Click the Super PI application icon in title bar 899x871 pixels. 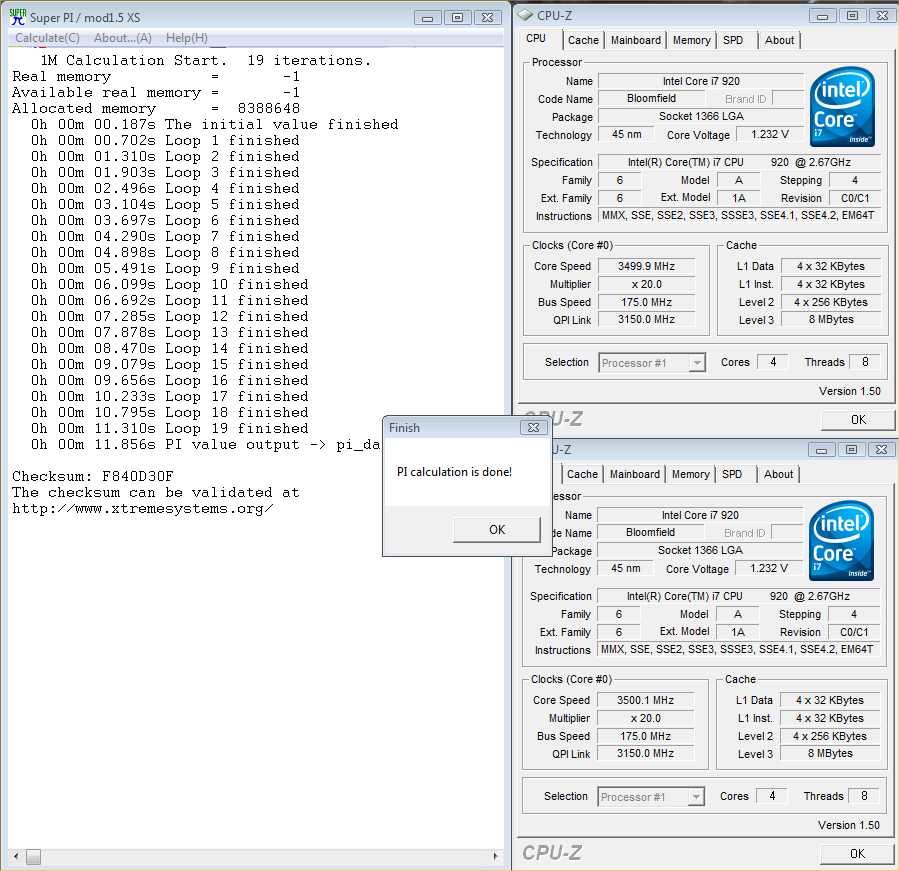(x=17, y=17)
